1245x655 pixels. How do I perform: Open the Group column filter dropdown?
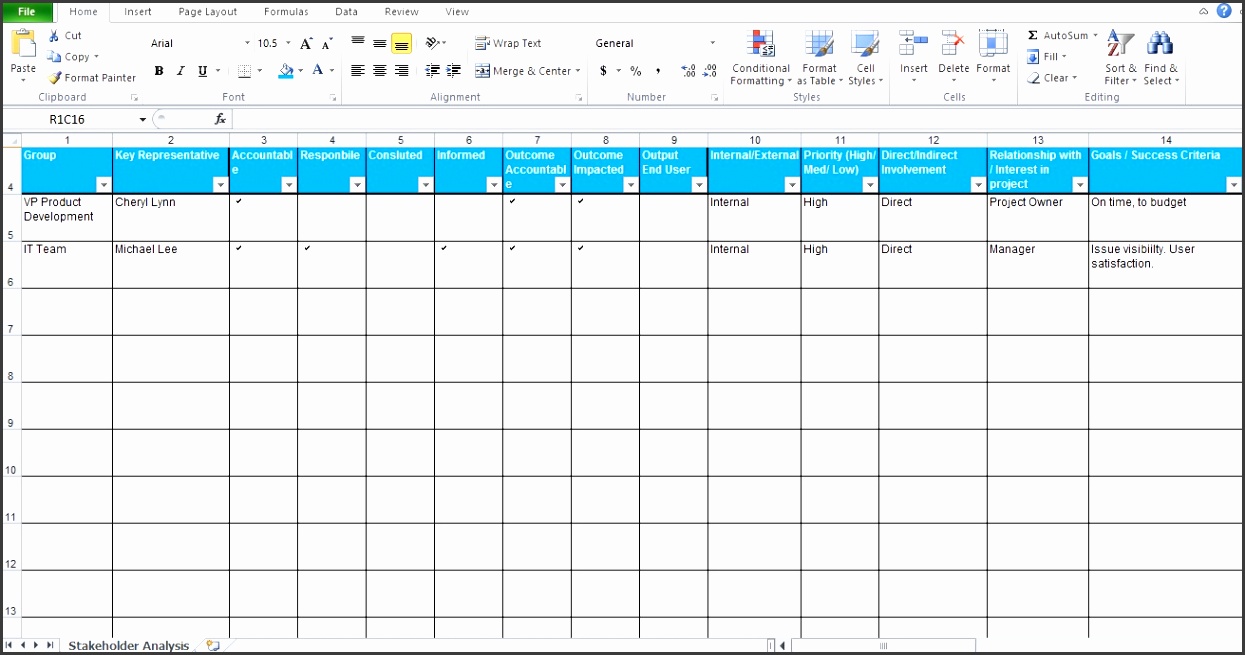point(103,185)
